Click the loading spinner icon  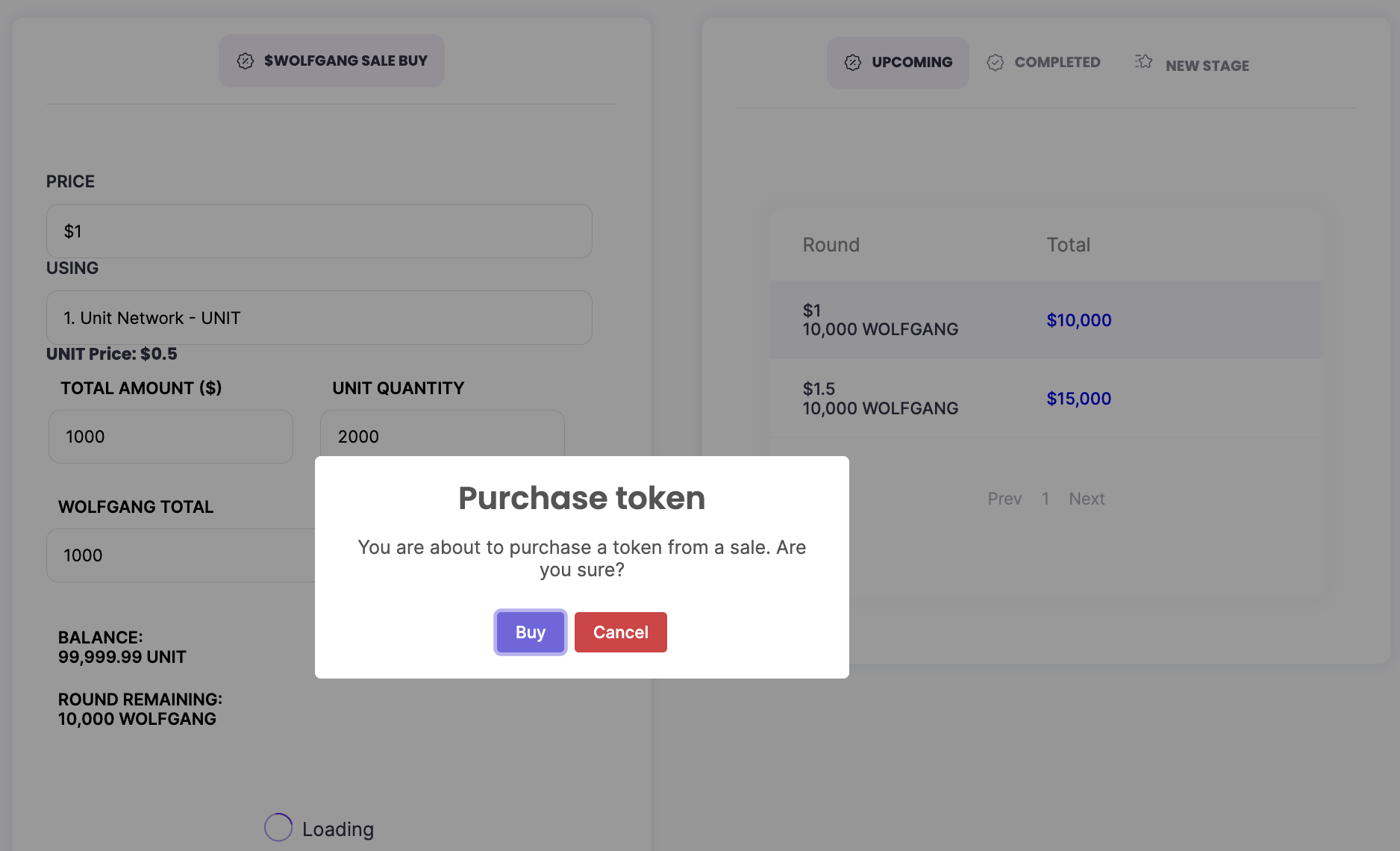pyautogui.click(x=278, y=827)
